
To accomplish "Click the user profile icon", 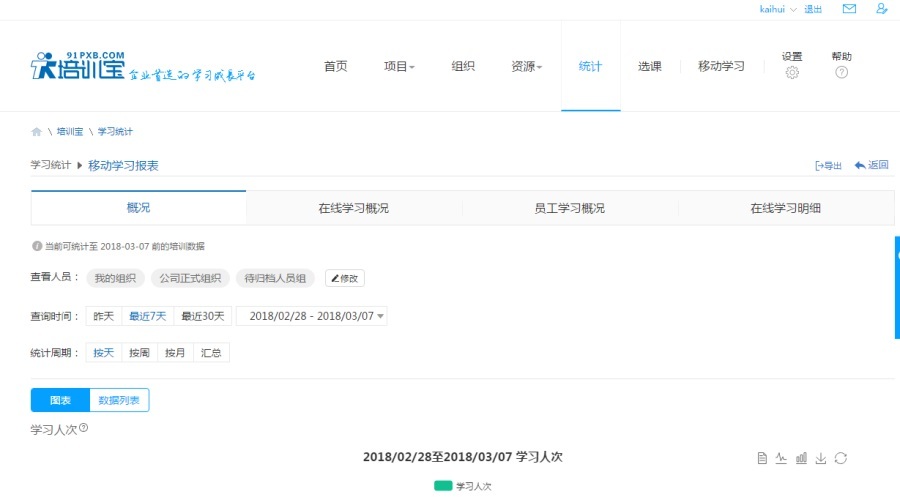I will click(882, 9).
